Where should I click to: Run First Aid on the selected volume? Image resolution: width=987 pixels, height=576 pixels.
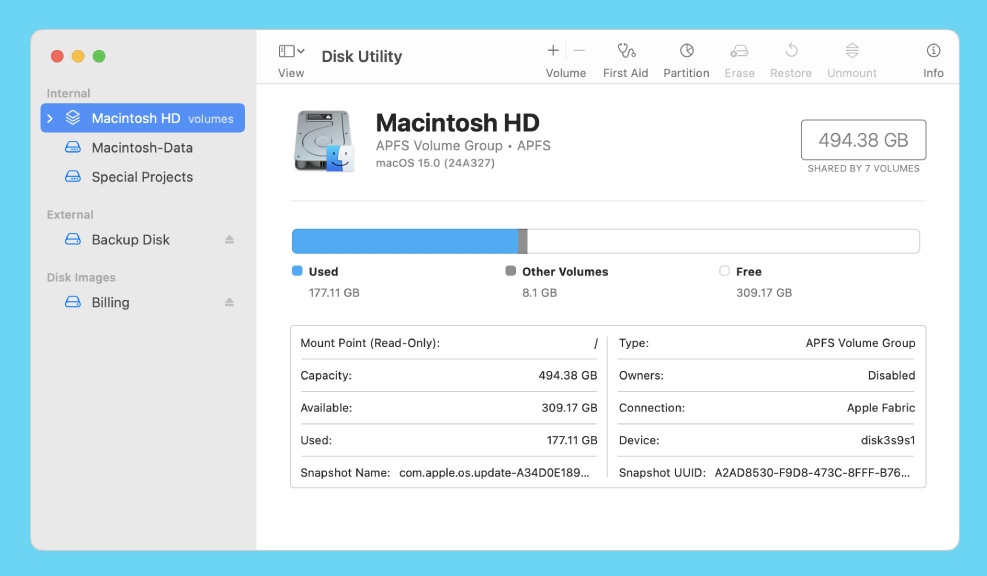[x=625, y=57]
